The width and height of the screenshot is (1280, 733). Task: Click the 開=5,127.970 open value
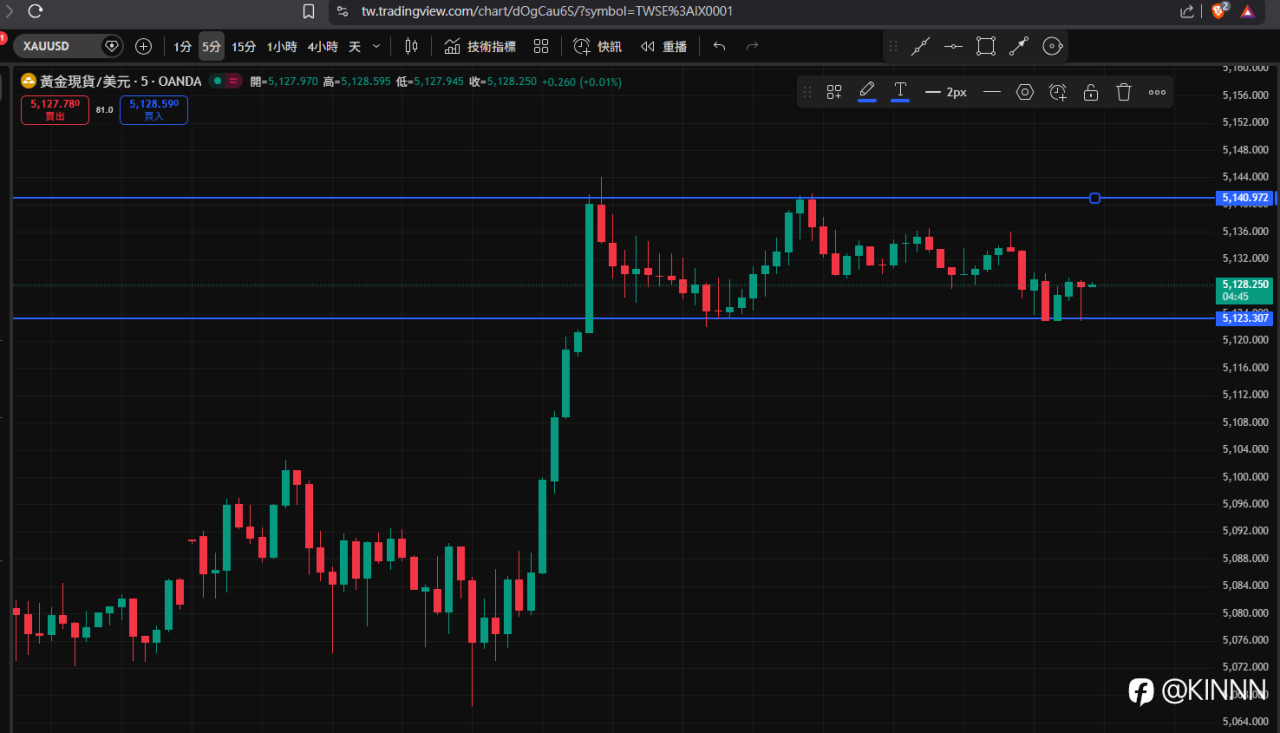tap(284, 81)
